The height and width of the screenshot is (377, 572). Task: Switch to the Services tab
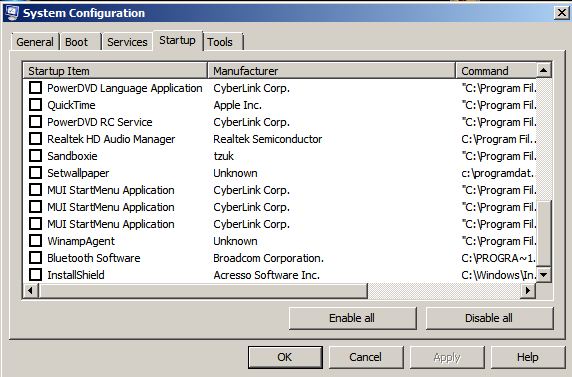click(127, 42)
